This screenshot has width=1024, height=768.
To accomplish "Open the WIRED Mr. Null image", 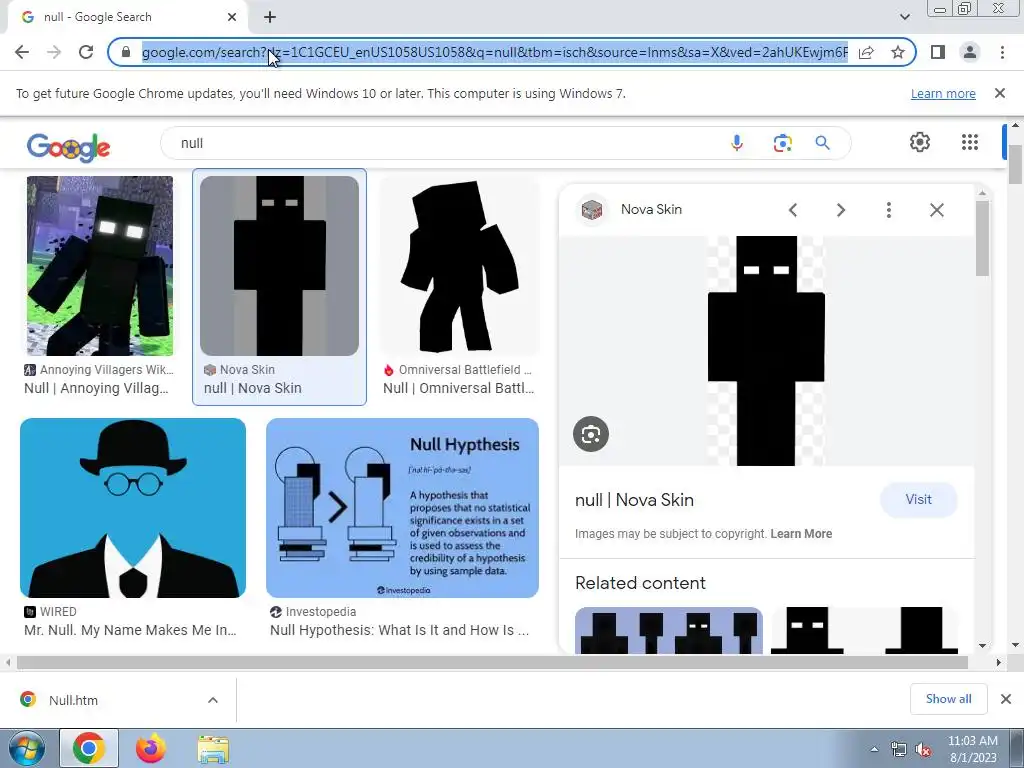I will (x=133, y=508).
